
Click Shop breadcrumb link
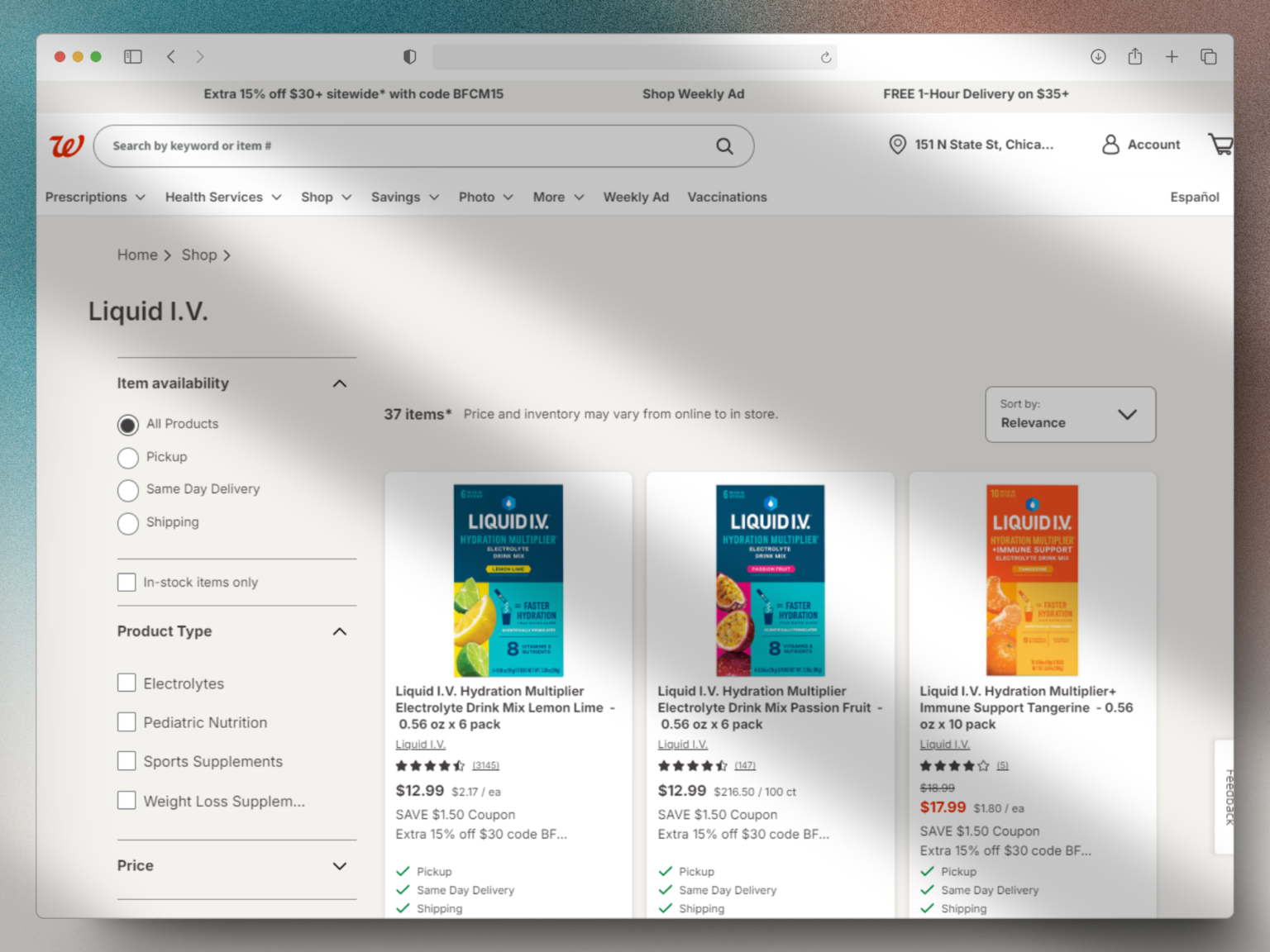click(x=199, y=255)
